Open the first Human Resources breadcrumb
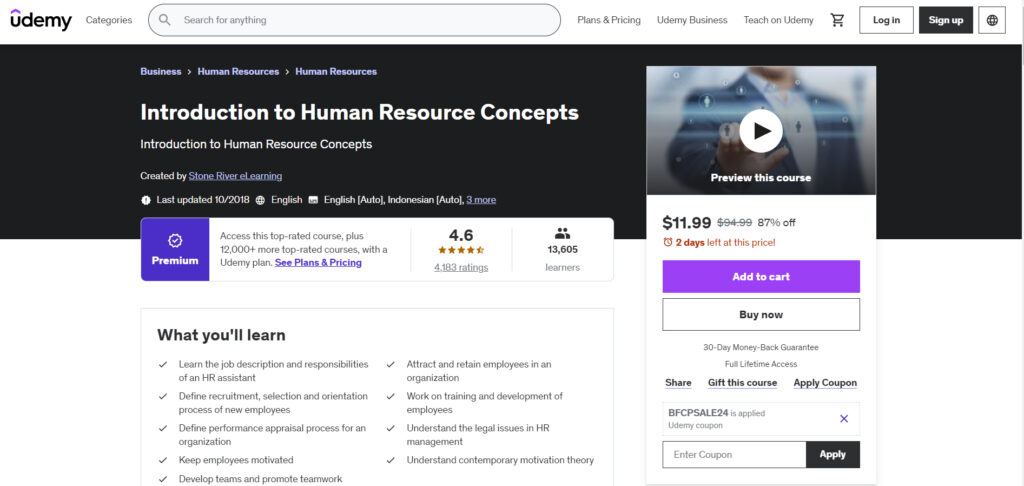Screen dimensions: 1024x486 click(x=238, y=72)
